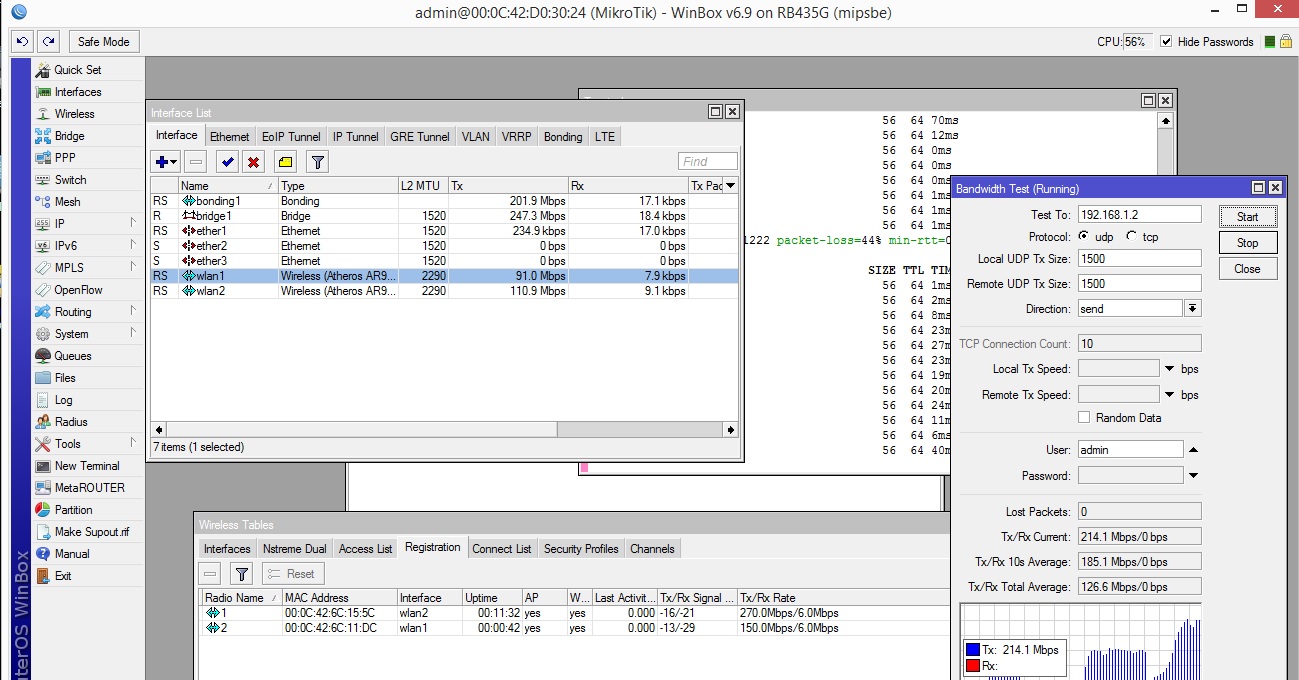Click the Test To address field

coord(1139,215)
